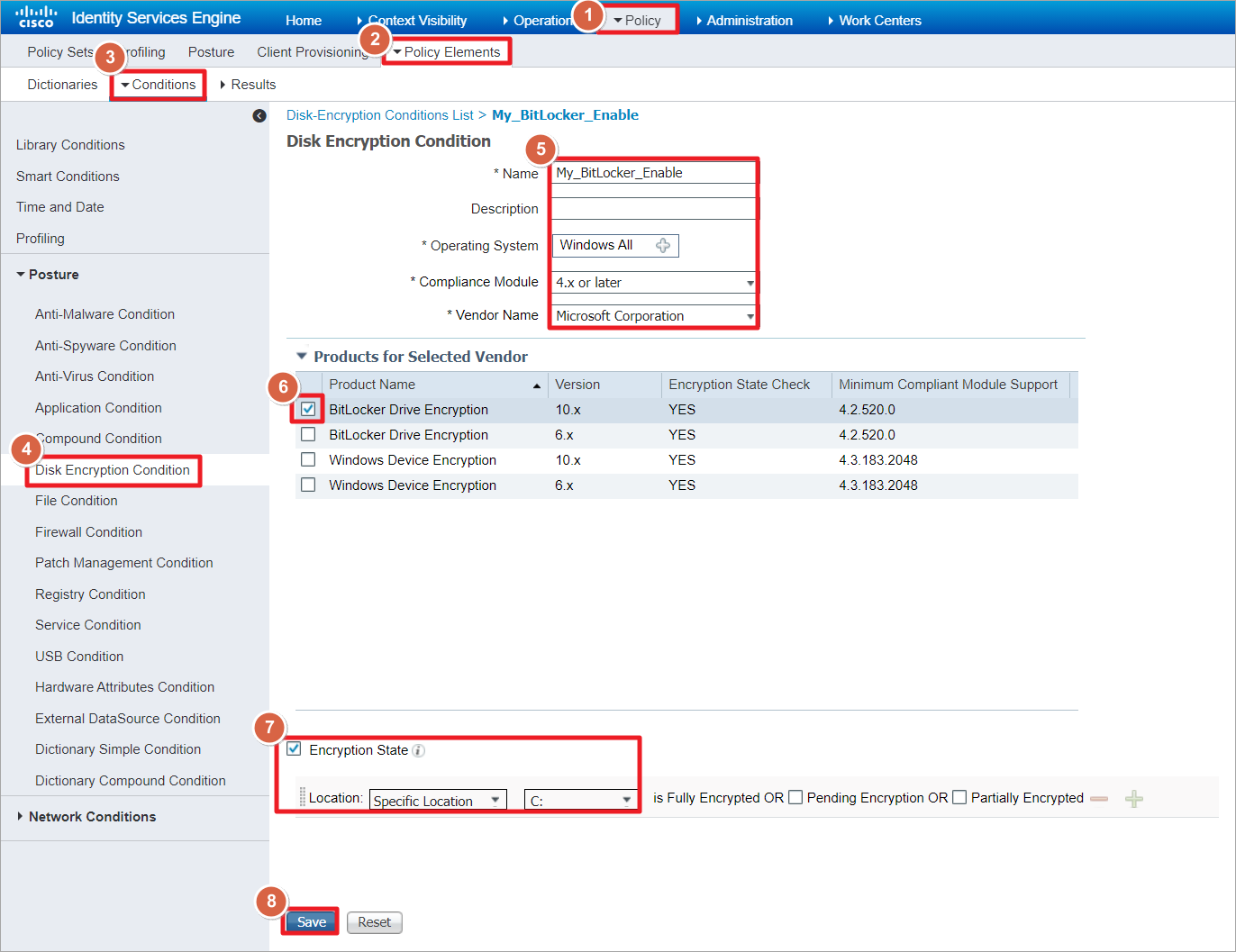This screenshot has height=952, width=1236.
Task: Open the Policy top menu
Action: pos(638,20)
